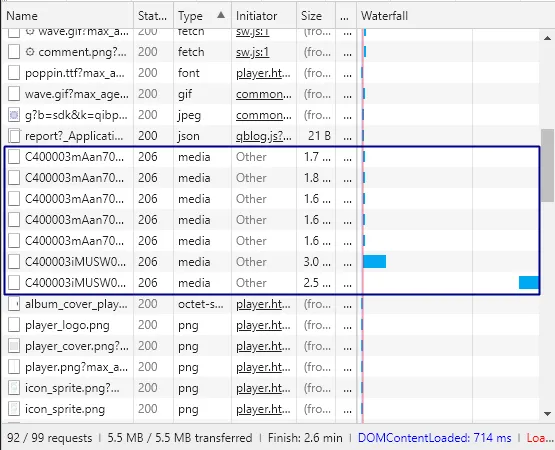Sort requests by the Size column
555x450 pixels.
(x=311, y=16)
